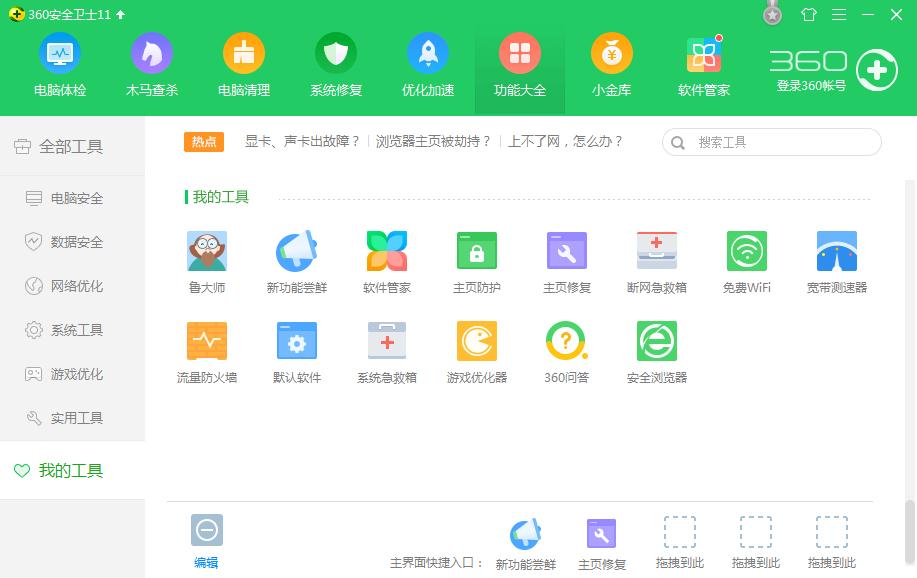Select 我的工具 in the sidebar
917x578 pixels.
73,470
